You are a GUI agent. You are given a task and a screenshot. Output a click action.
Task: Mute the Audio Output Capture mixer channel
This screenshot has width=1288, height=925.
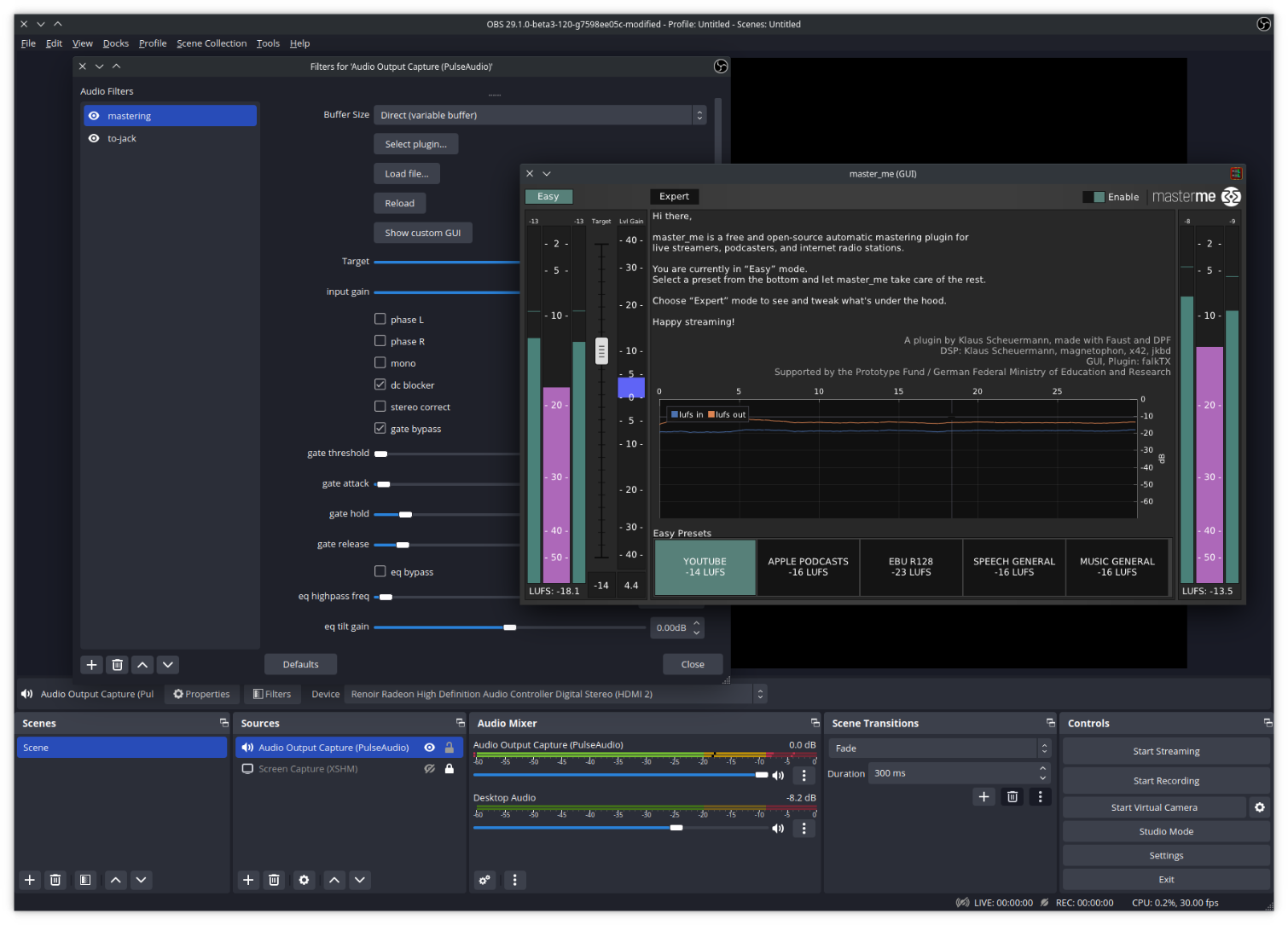(778, 775)
